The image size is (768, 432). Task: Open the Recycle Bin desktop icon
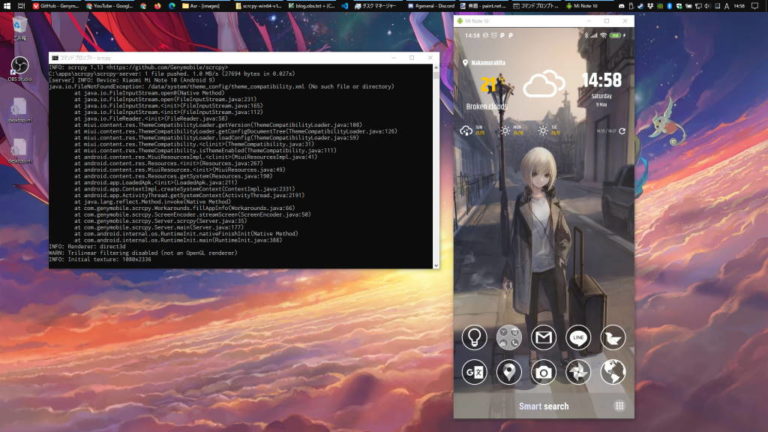(20, 28)
